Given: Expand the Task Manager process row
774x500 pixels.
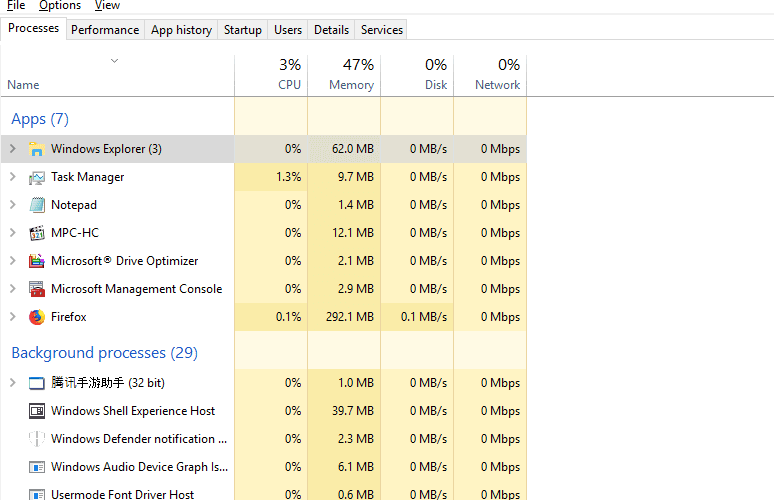Looking at the screenshot, I should coord(13,177).
